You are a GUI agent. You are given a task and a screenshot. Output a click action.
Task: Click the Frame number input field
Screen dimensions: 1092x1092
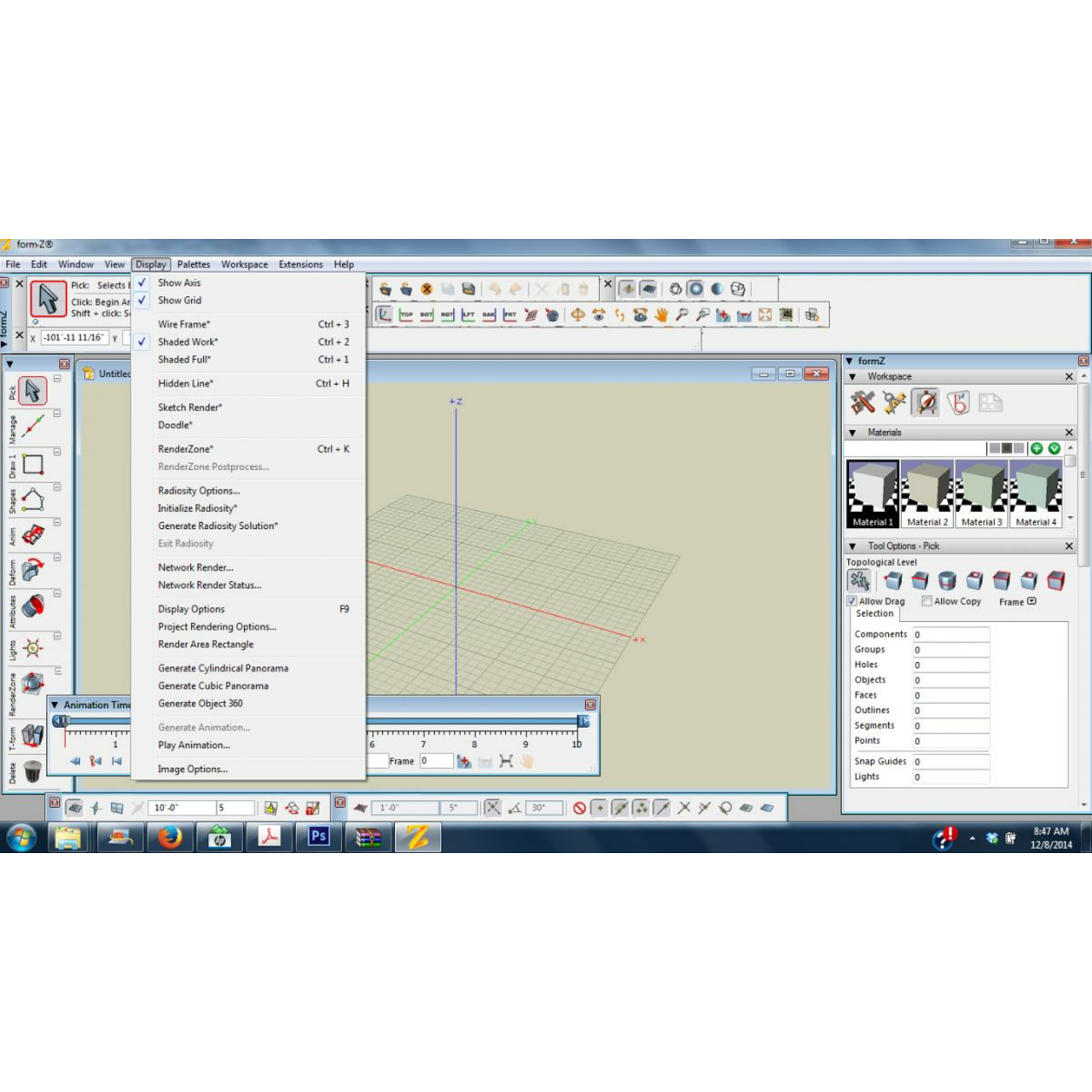[x=435, y=761]
